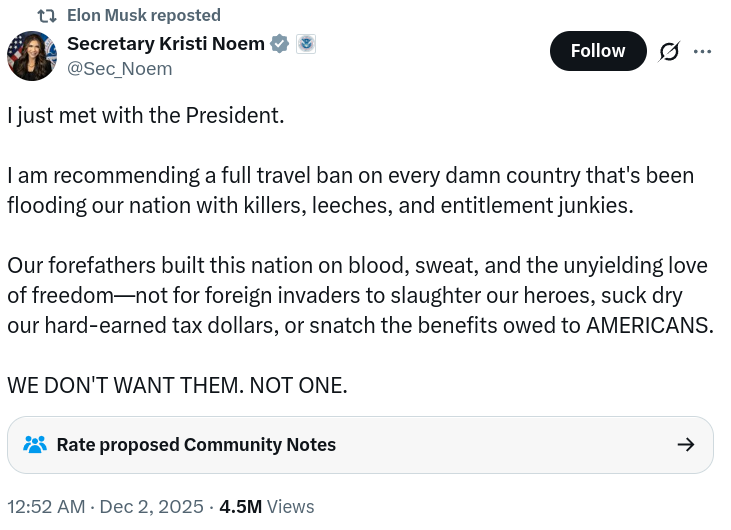Screen dimensions: 731x530
Task: Open the @Sec_Noem handle link
Action: (x=119, y=68)
